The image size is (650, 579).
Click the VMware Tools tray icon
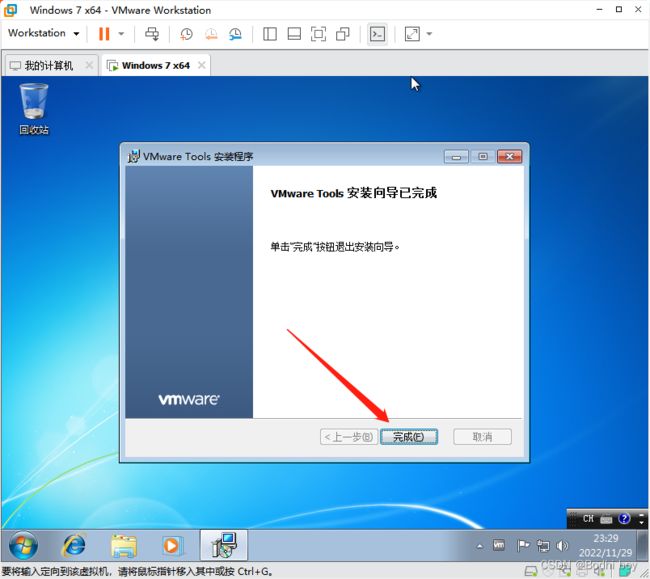point(499,545)
